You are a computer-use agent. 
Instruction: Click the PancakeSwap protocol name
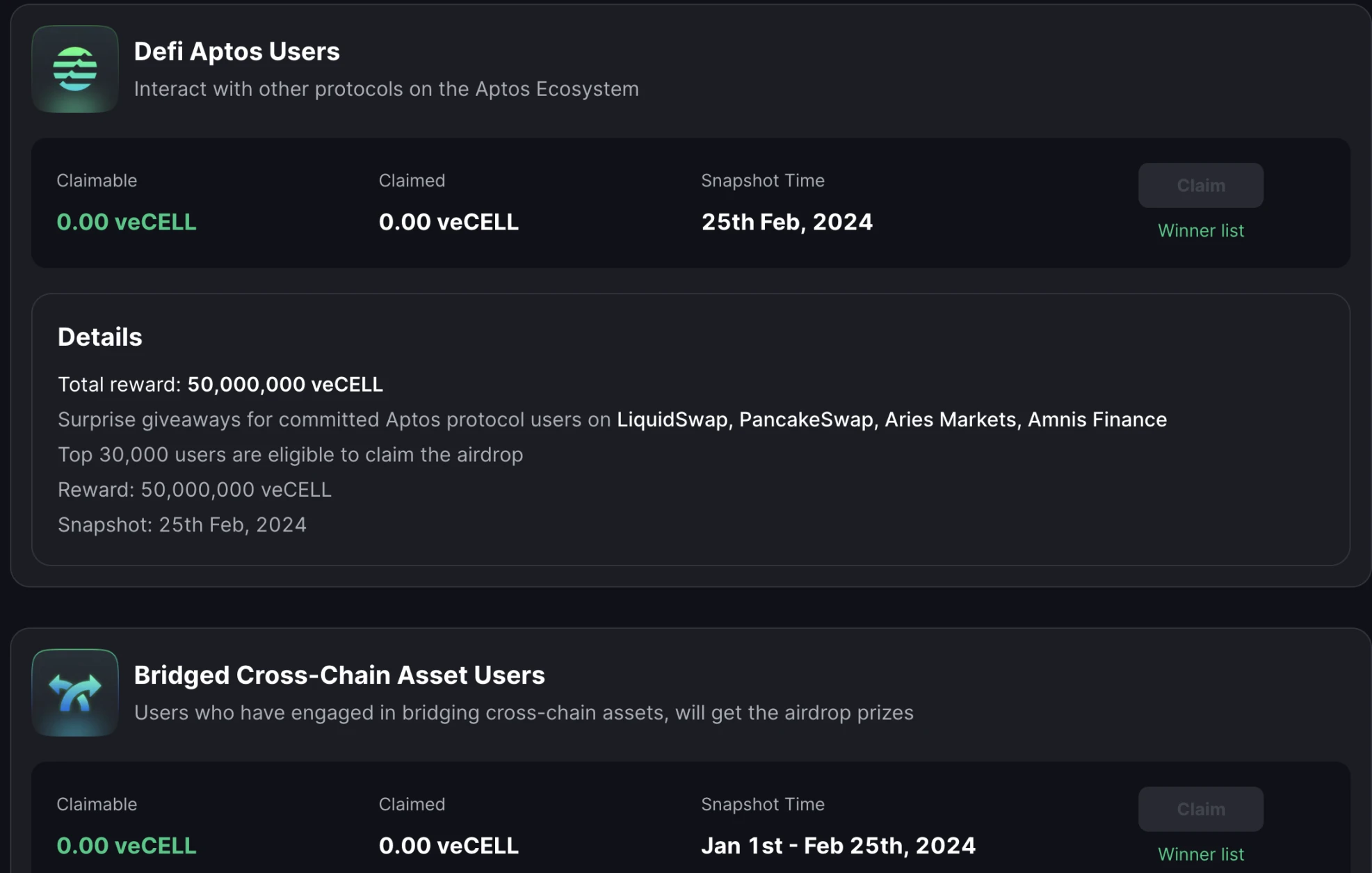[806, 419]
